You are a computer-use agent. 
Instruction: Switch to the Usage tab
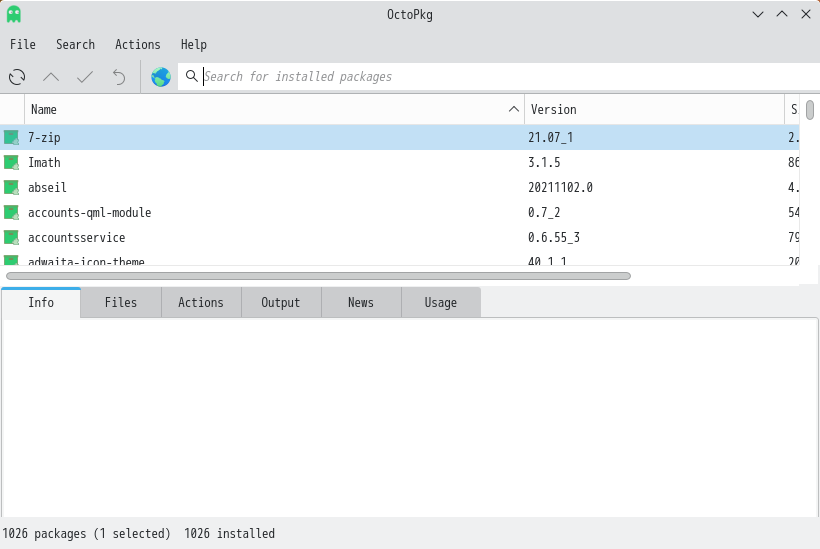(441, 303)
